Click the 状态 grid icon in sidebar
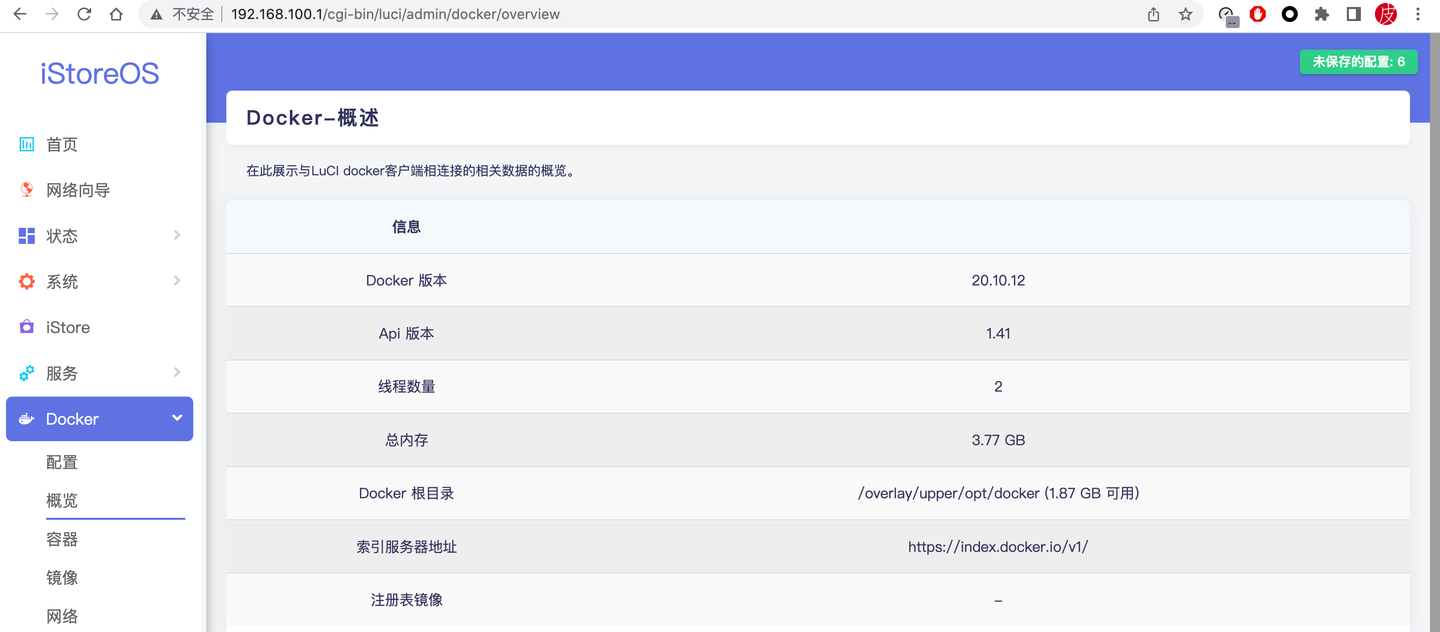Screen dimensions: 1440x632 [x=27, y=235]
